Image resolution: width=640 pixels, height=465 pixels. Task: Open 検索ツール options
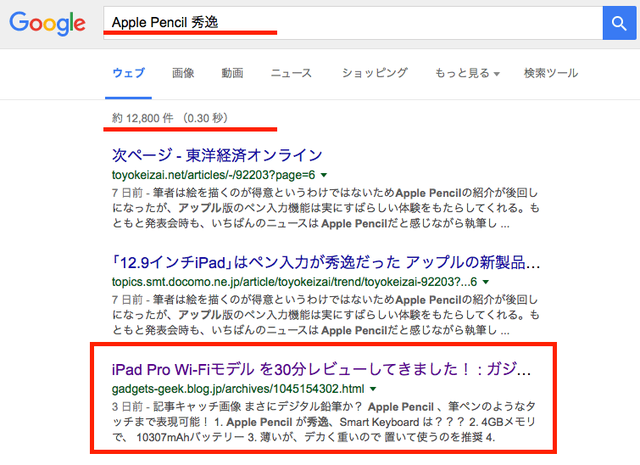coord(551,73)
